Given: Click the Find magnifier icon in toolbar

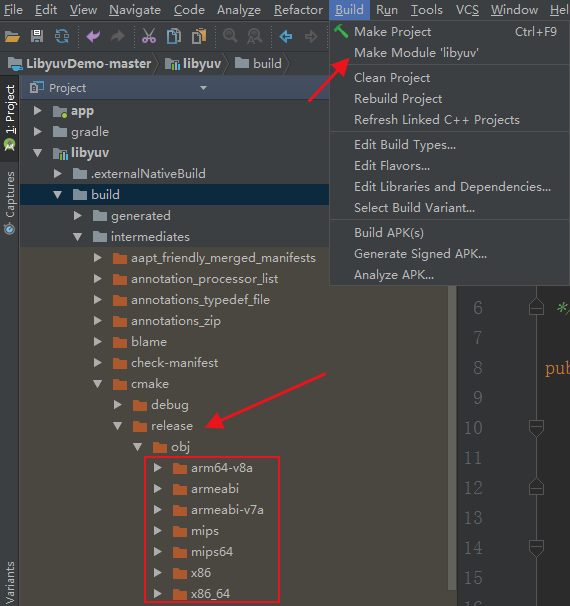Looking at the screenshot, I should point(230,36).
